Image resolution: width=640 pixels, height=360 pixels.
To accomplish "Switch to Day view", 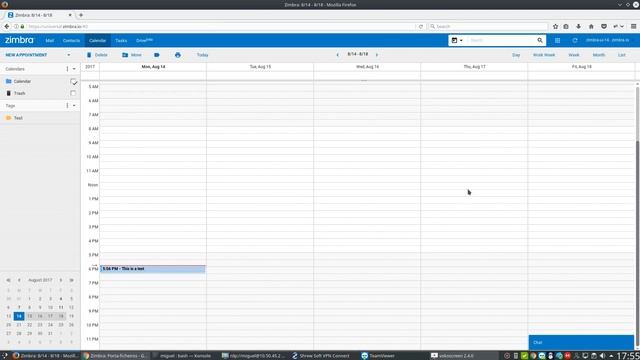I will click(516, 55).
